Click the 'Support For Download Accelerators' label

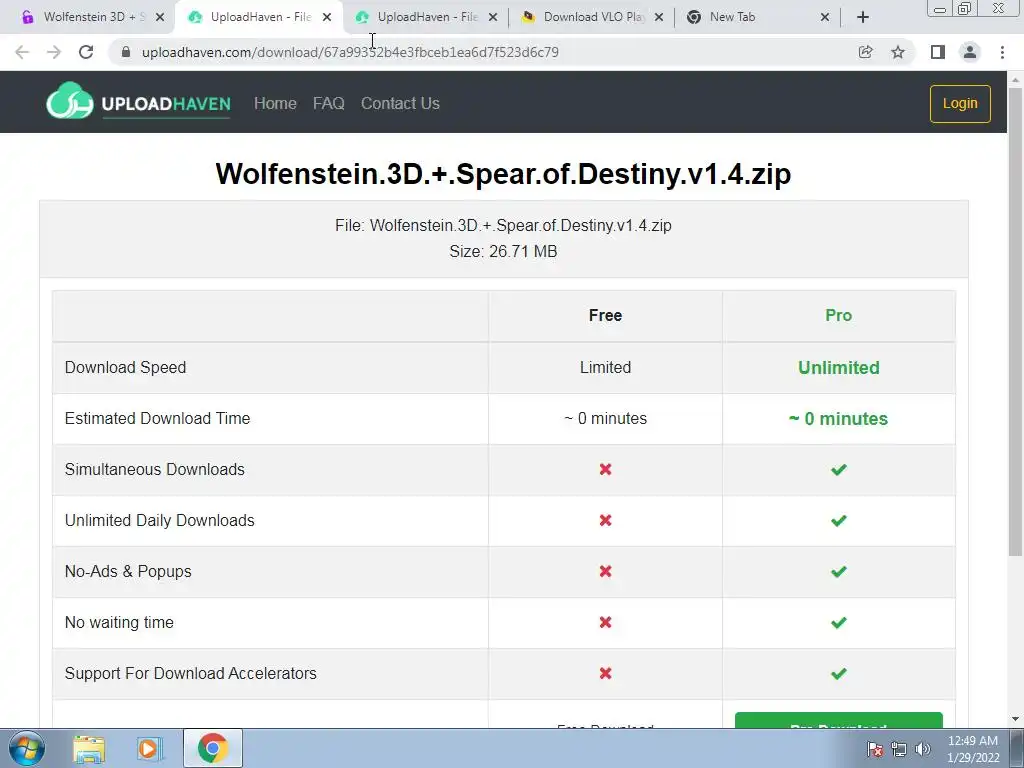click(191, 673)
